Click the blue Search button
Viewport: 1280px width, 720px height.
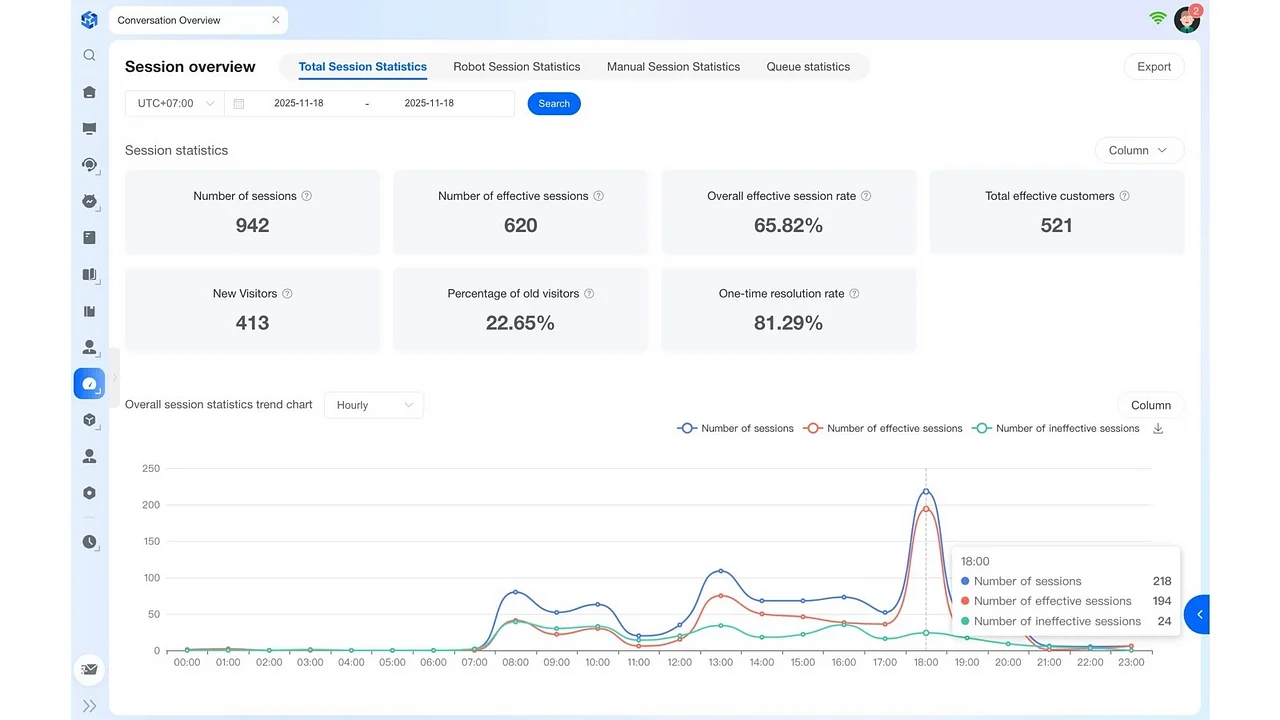coord(554,104)
